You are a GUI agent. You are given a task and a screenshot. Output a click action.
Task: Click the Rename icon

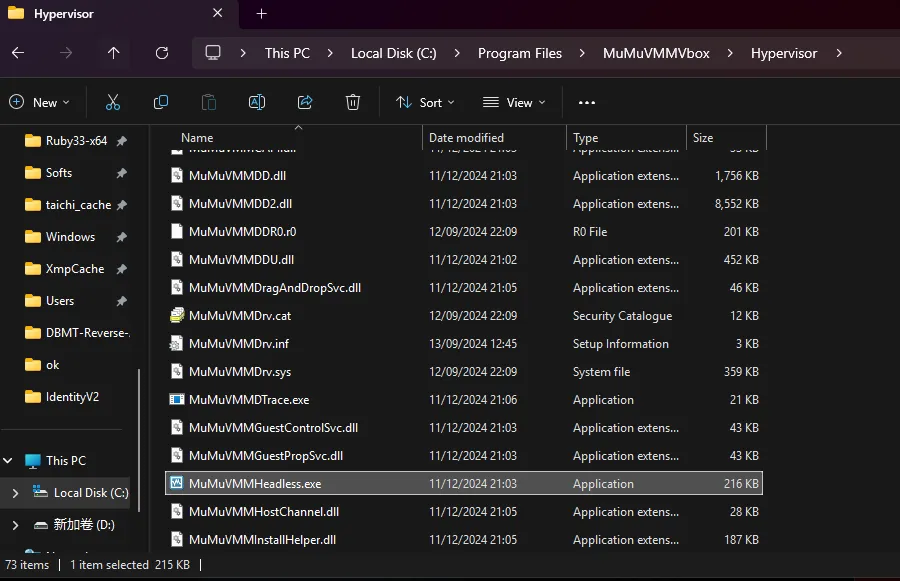pyautogui.click(x=257, y=102)
